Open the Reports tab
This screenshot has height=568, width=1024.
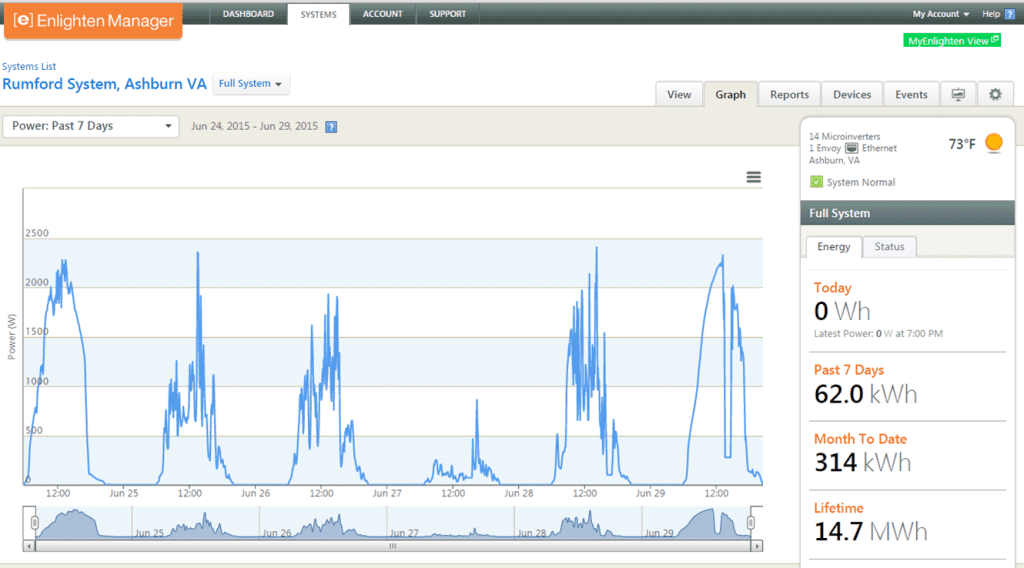click(789, 95)
